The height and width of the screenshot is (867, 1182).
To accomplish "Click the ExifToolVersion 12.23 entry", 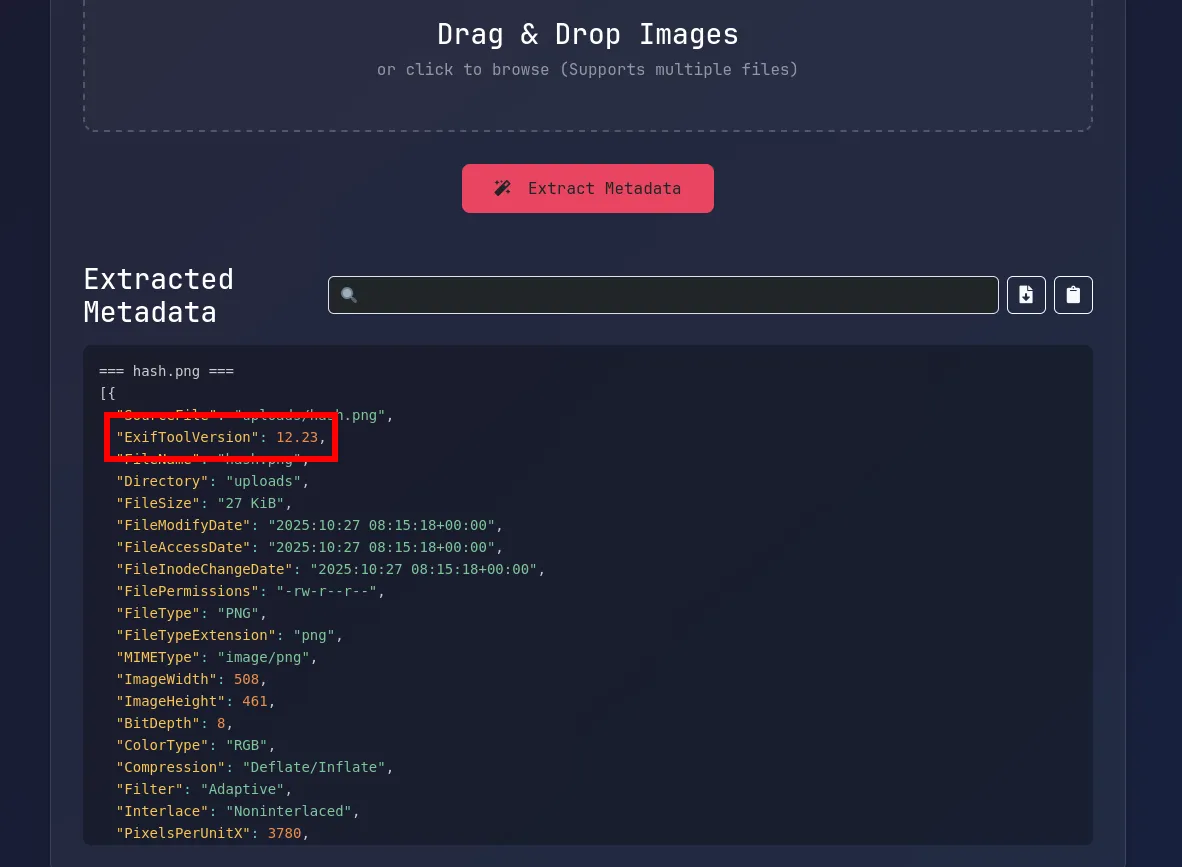I will (x=221, y=437).
